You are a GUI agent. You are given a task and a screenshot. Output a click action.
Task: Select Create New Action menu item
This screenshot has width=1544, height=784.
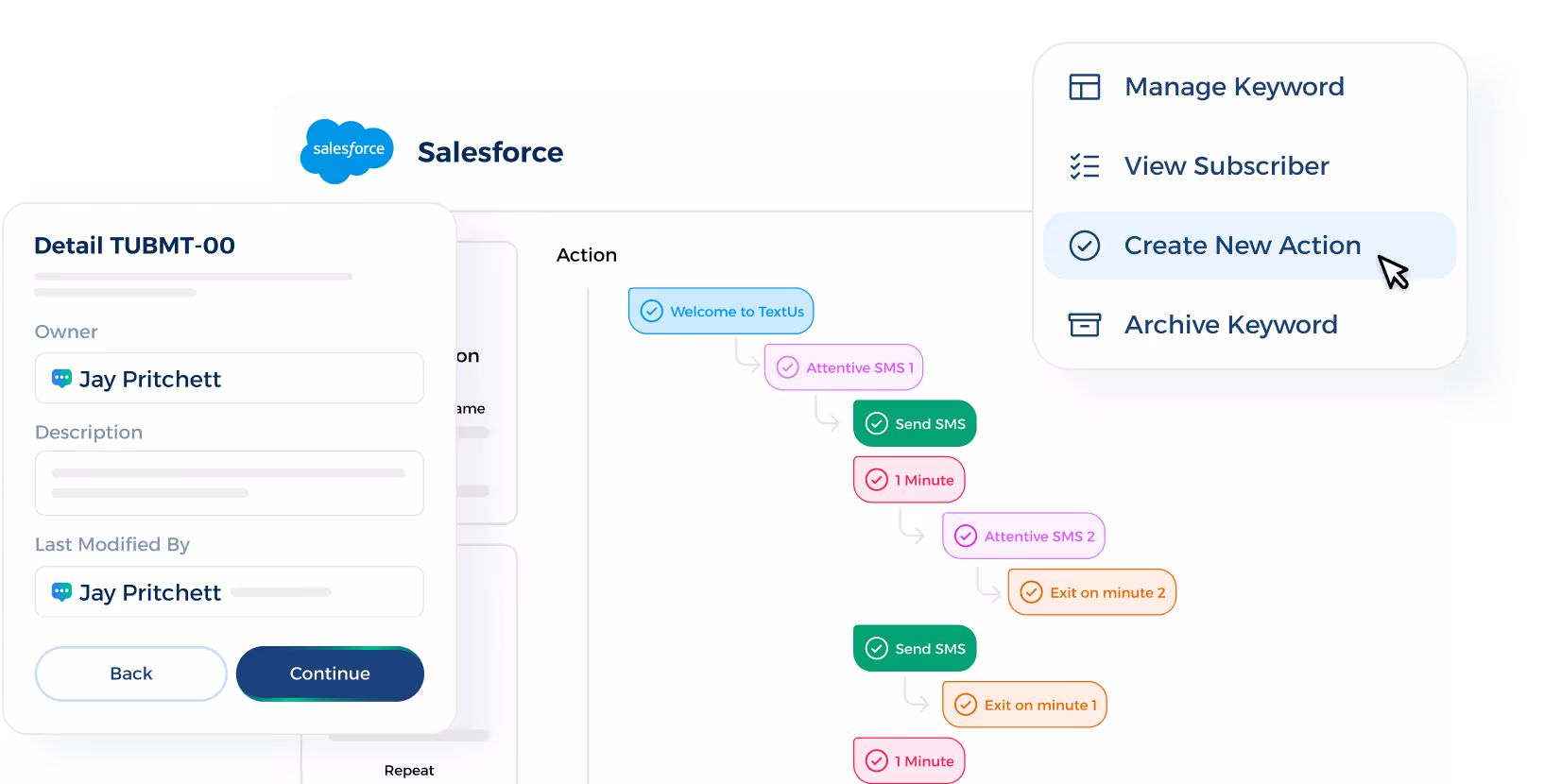tap(1249, 246)
